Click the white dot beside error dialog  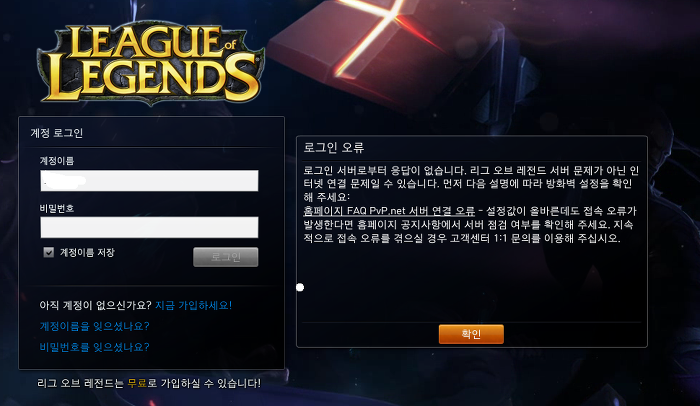[x=300, y=287]
